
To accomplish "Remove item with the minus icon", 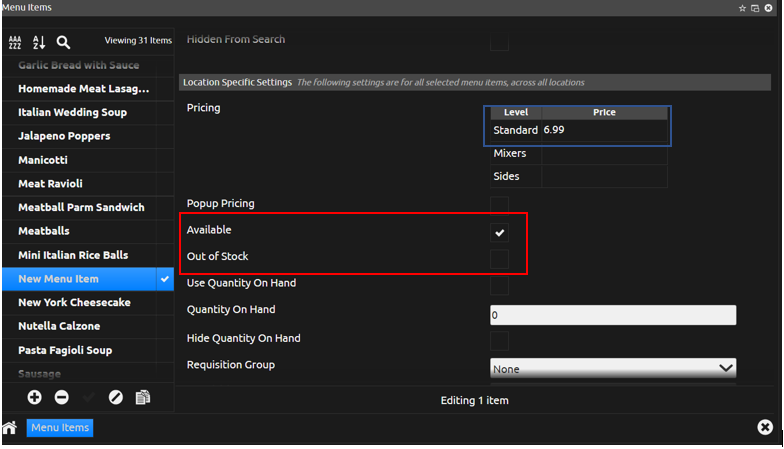I will (x=62, y=398).
